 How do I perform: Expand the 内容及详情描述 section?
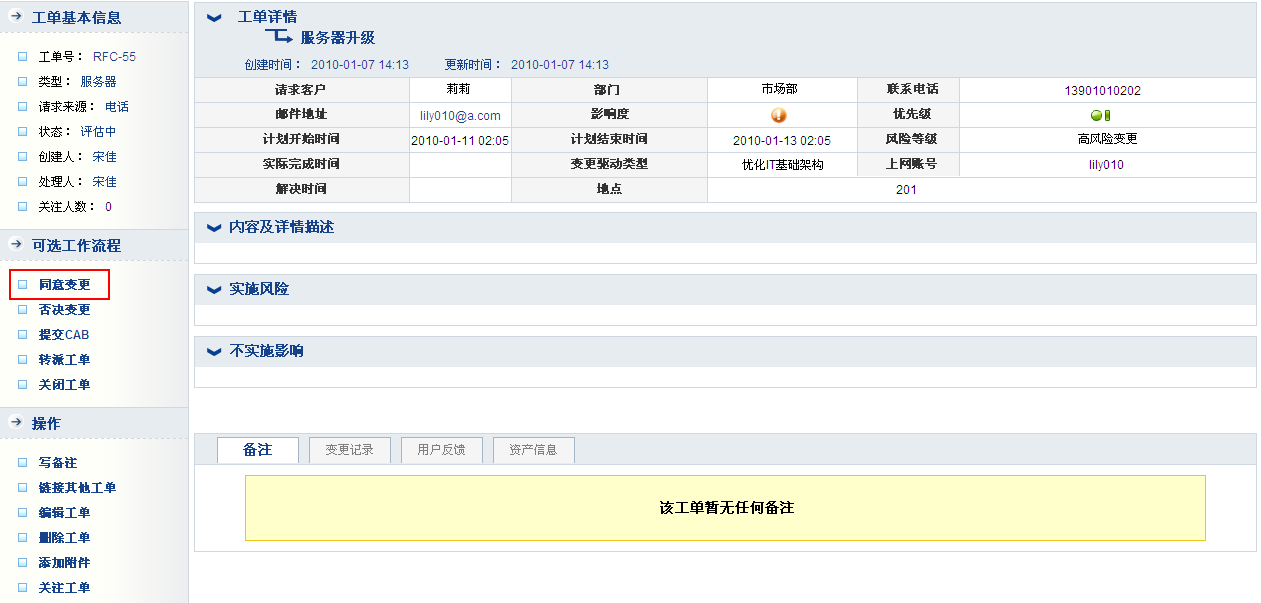coord(214,228)
